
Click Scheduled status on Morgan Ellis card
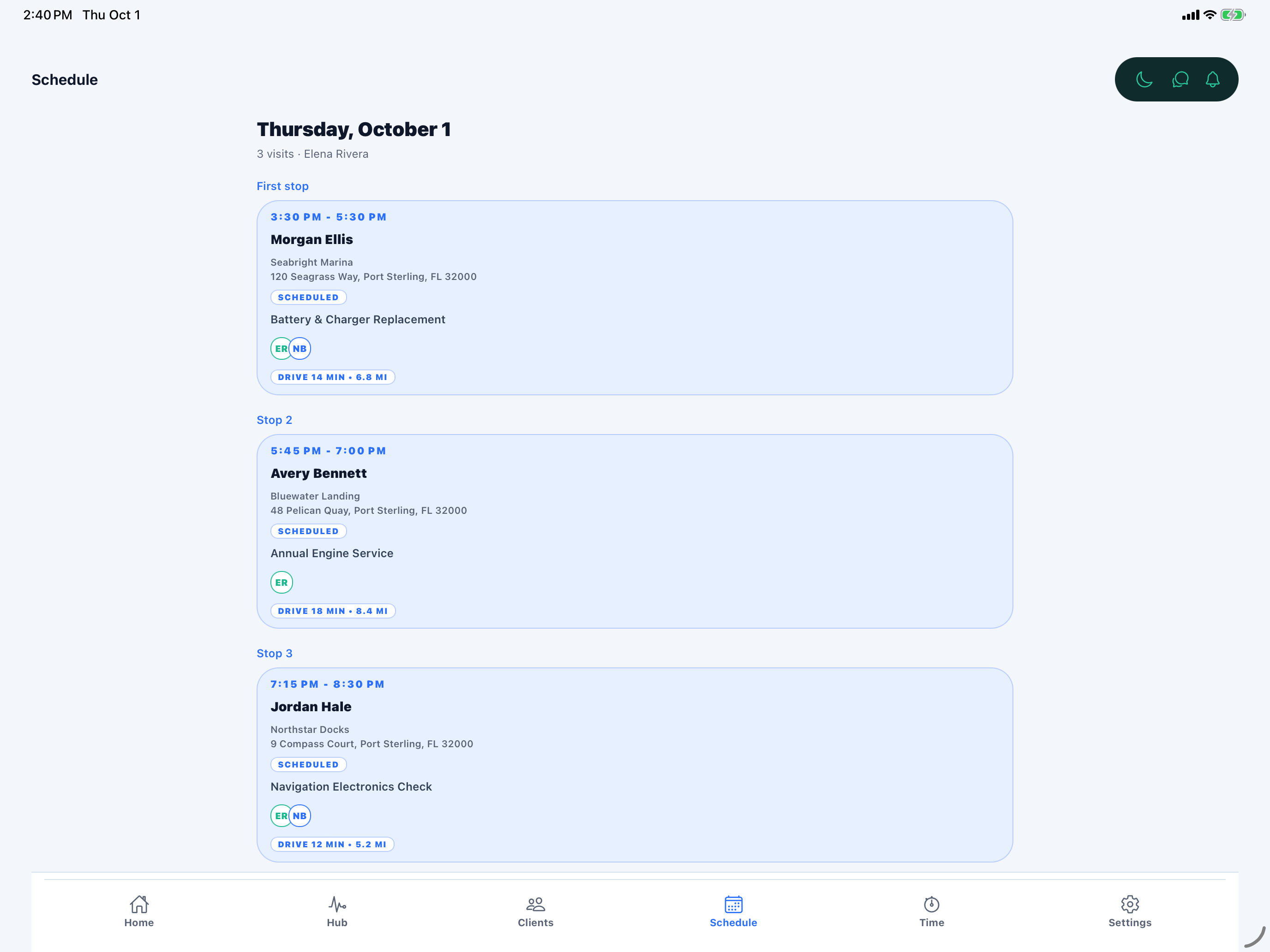tap(308, 297)
